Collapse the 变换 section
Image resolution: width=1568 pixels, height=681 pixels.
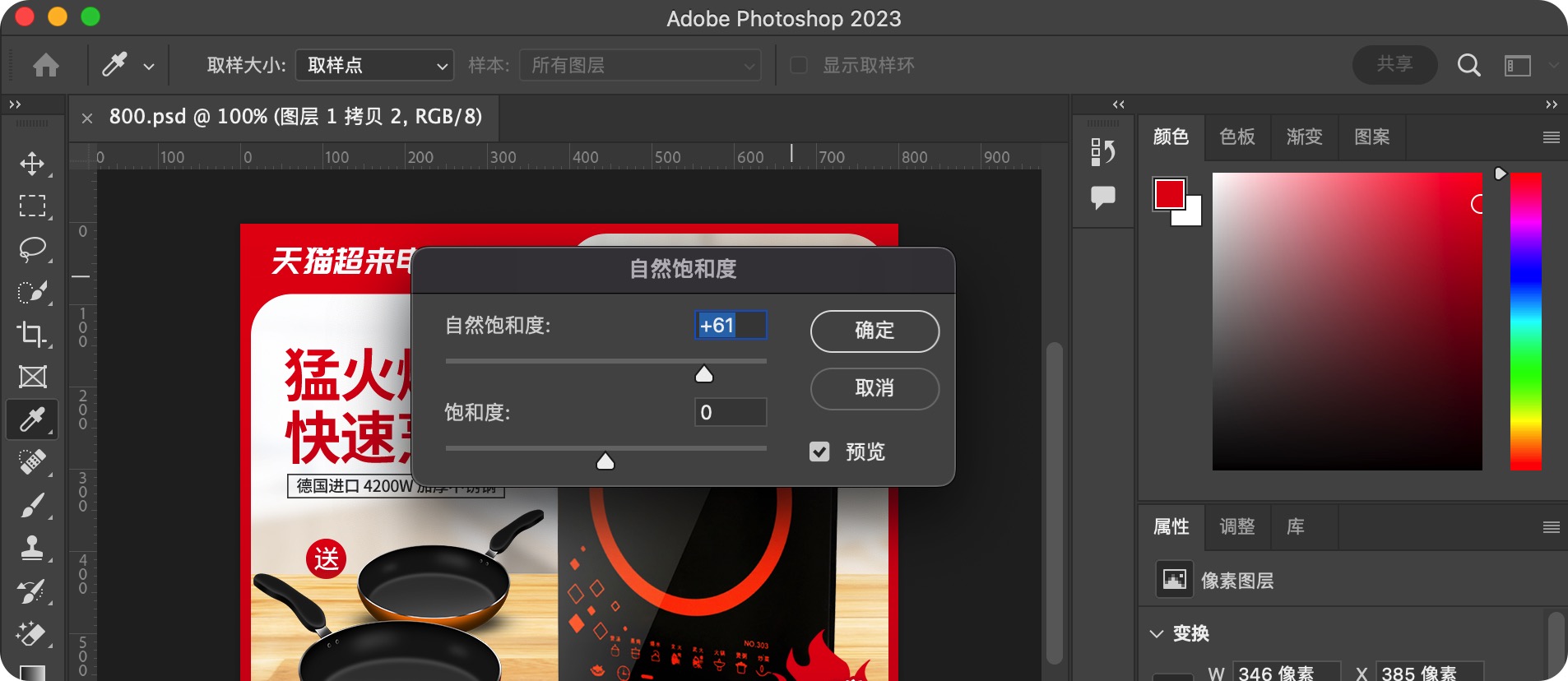click(x=1156, y=633)
